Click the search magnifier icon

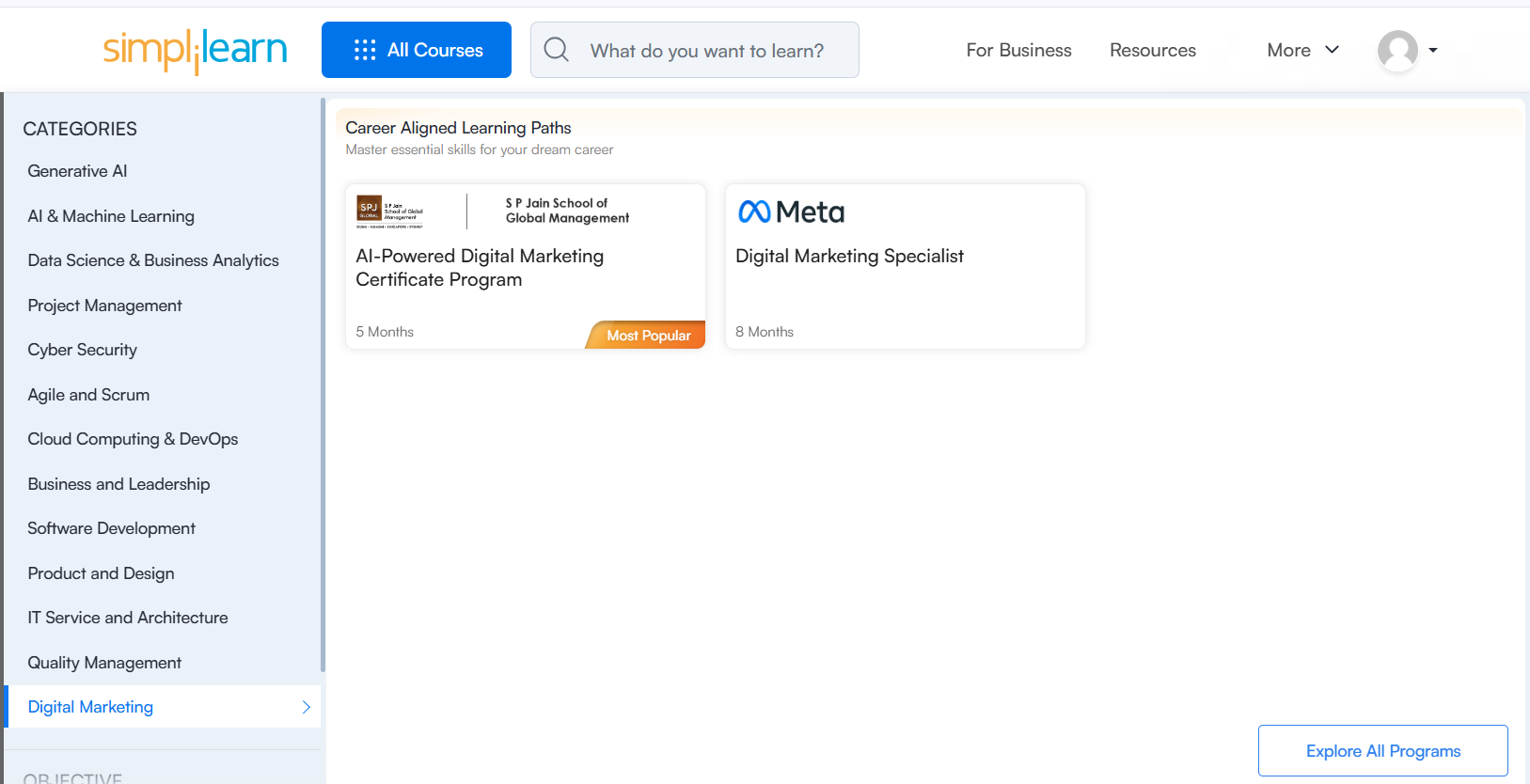(557, 50)
